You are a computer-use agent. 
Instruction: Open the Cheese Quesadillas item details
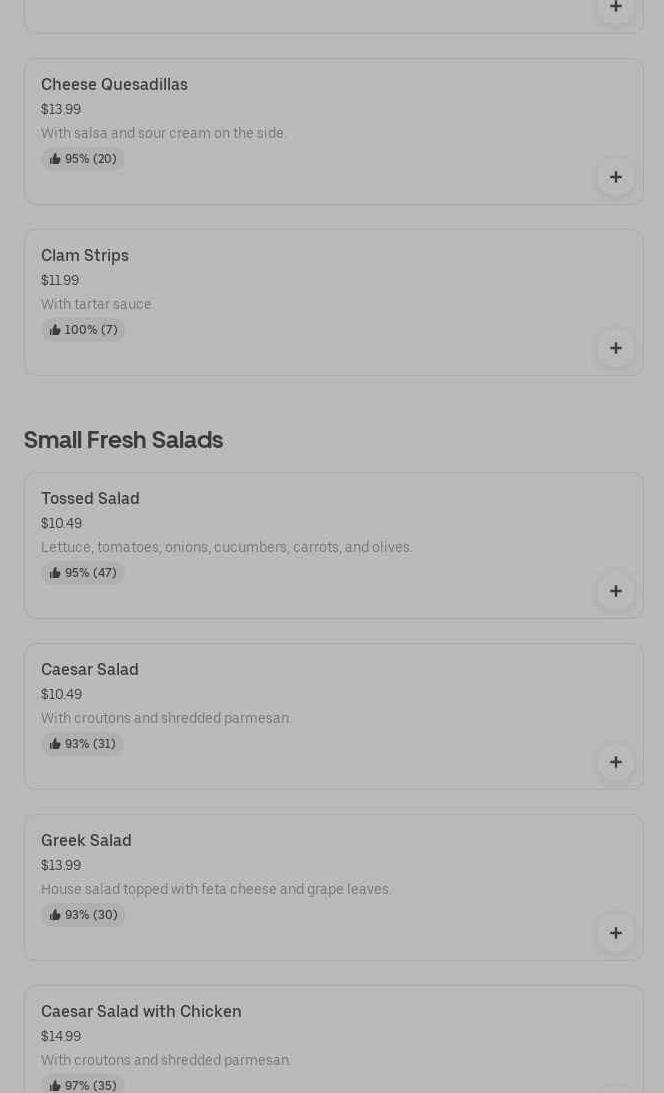[x=114, y=85]
